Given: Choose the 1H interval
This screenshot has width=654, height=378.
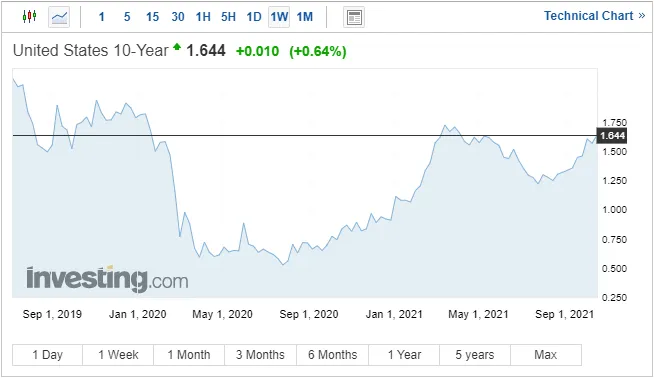Looking at the screenshot, I should (203, 17).
